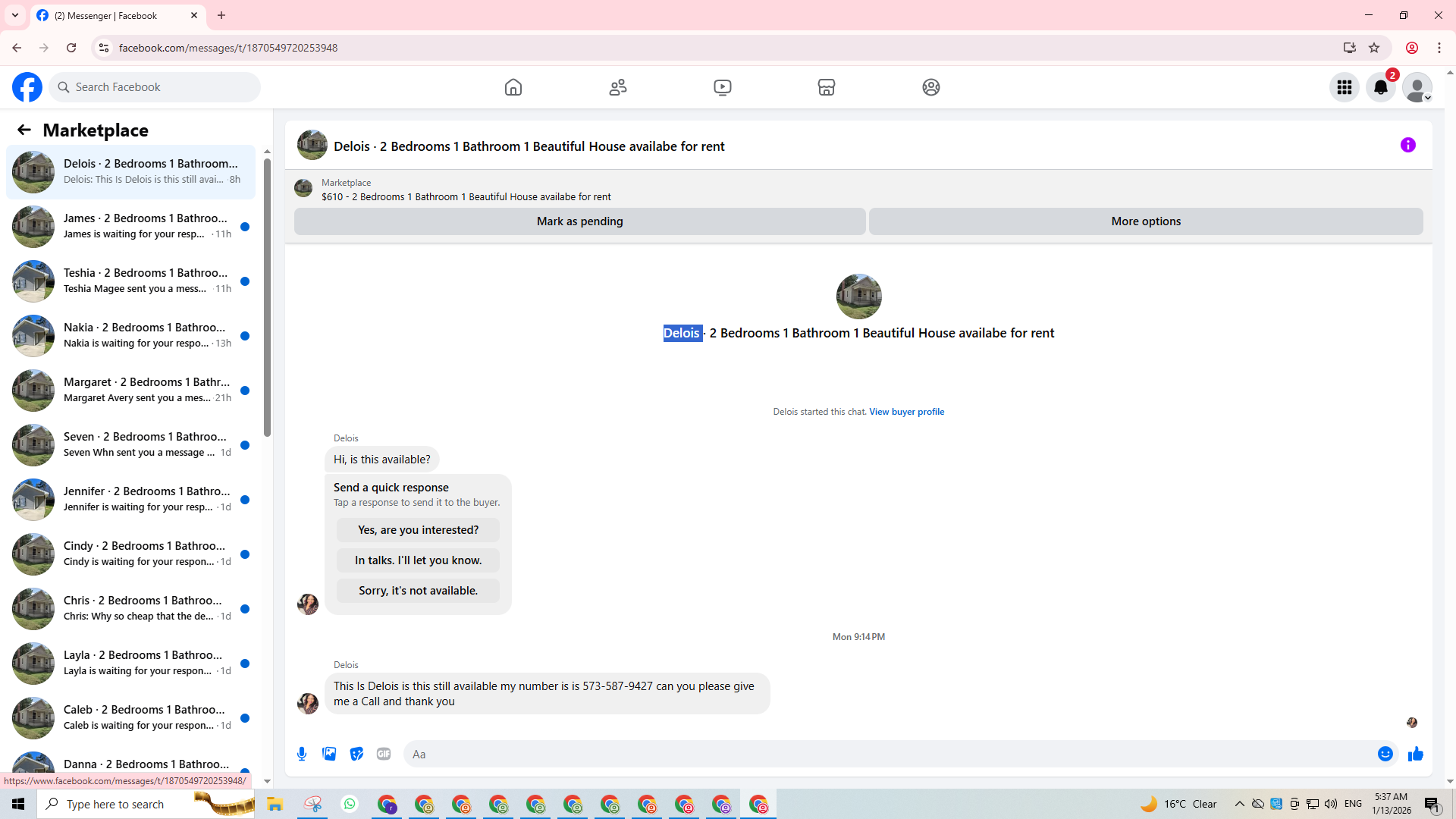
Task: Go back from Marketplace with the arrow
Action: tap(24, 130)
